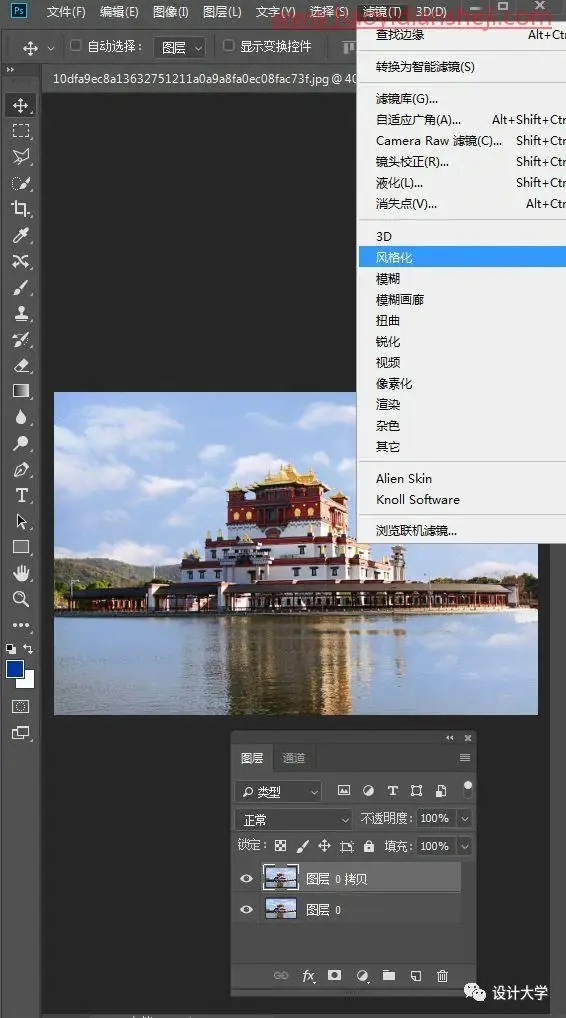
Task: Collapse the Layers panel double arrows
Action: (x=450, y=738)
